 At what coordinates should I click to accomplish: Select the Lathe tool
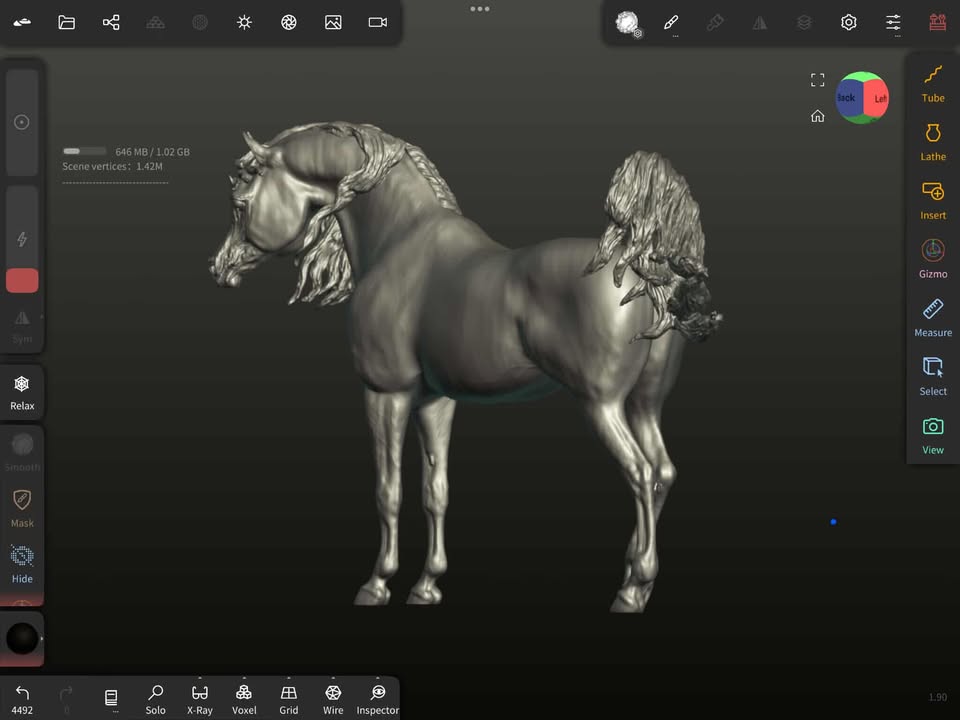[x=932, y=142]
